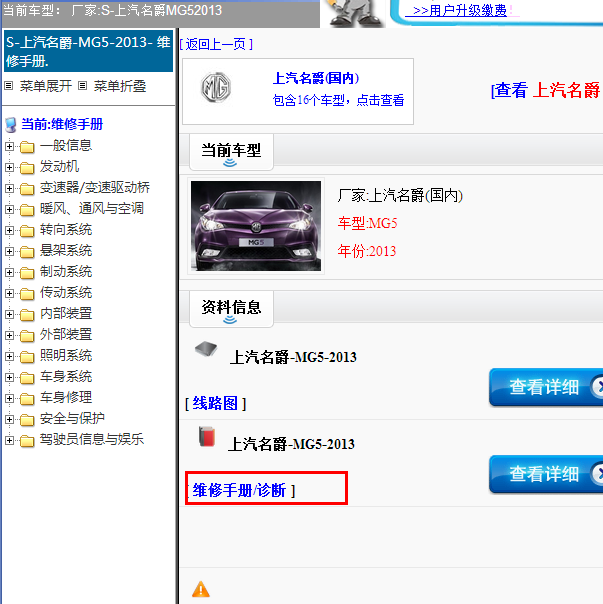Select the 资料信息 tab
Screen dimensions: 603x604
click(x=231, y=309)
